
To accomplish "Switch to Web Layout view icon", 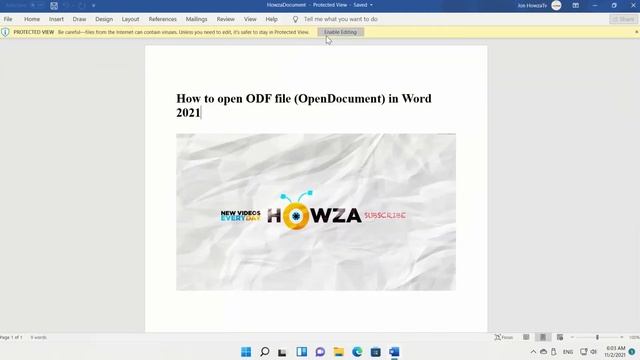I will coord(560,337).
